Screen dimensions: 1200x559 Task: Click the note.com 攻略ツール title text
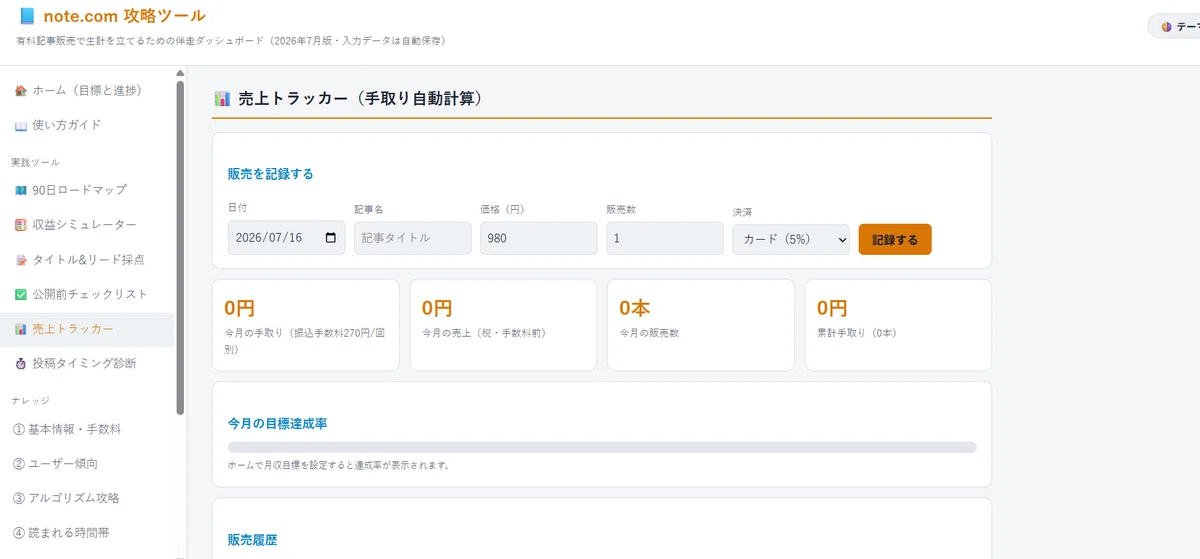(x=125, y=16)
